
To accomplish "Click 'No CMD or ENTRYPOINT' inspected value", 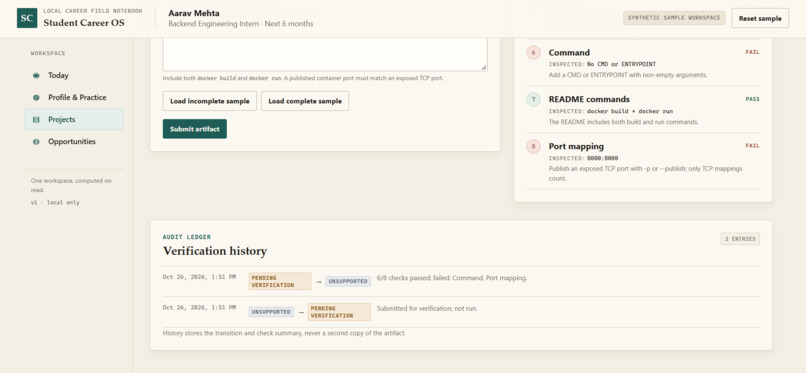I will pos(621,64).
